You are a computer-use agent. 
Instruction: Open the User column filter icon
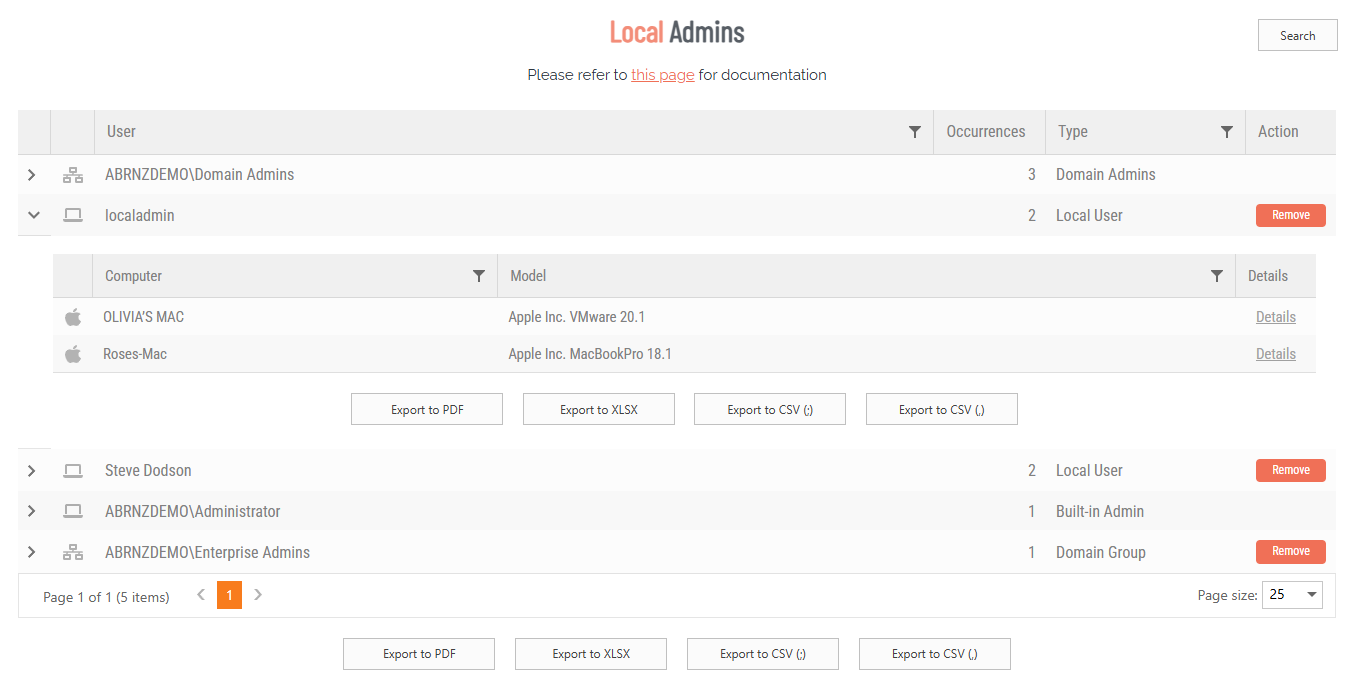pyautogui.click(x=914, y=132)
